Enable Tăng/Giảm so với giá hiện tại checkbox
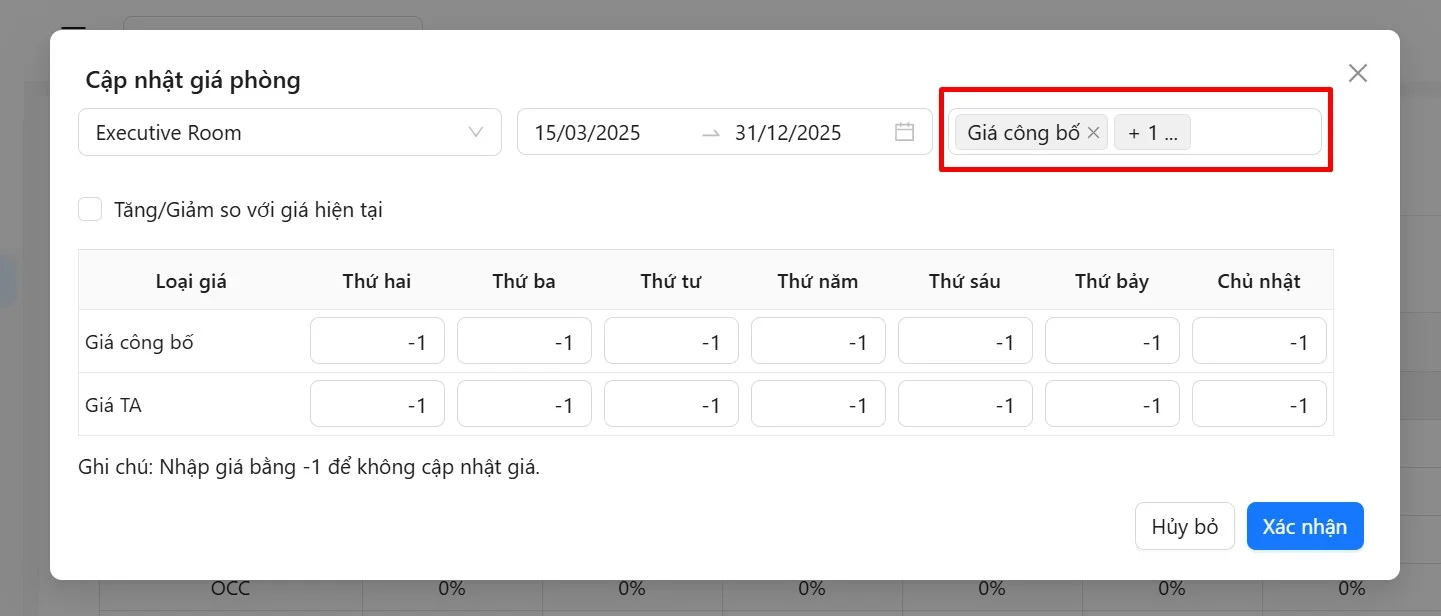Screen dimensions: 1441x616 [x=91, y=210]
